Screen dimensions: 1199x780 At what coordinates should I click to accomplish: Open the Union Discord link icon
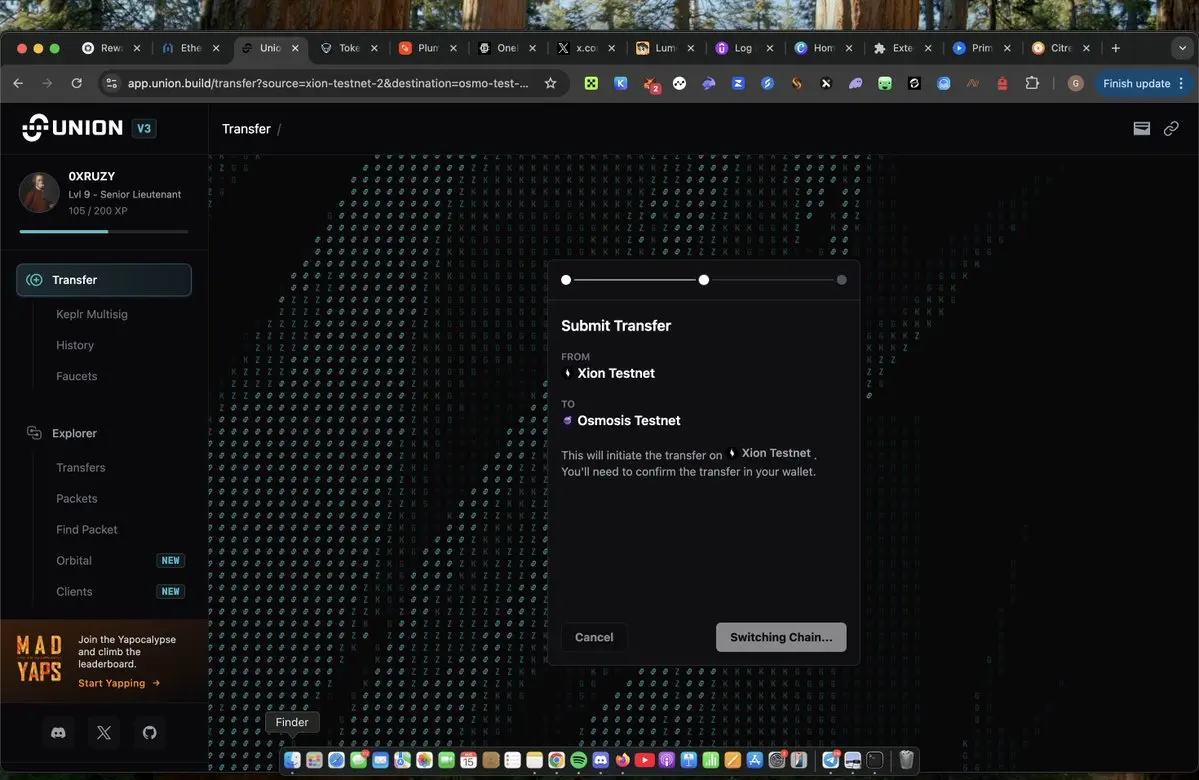pyautogui.click(x=58, y=733)
